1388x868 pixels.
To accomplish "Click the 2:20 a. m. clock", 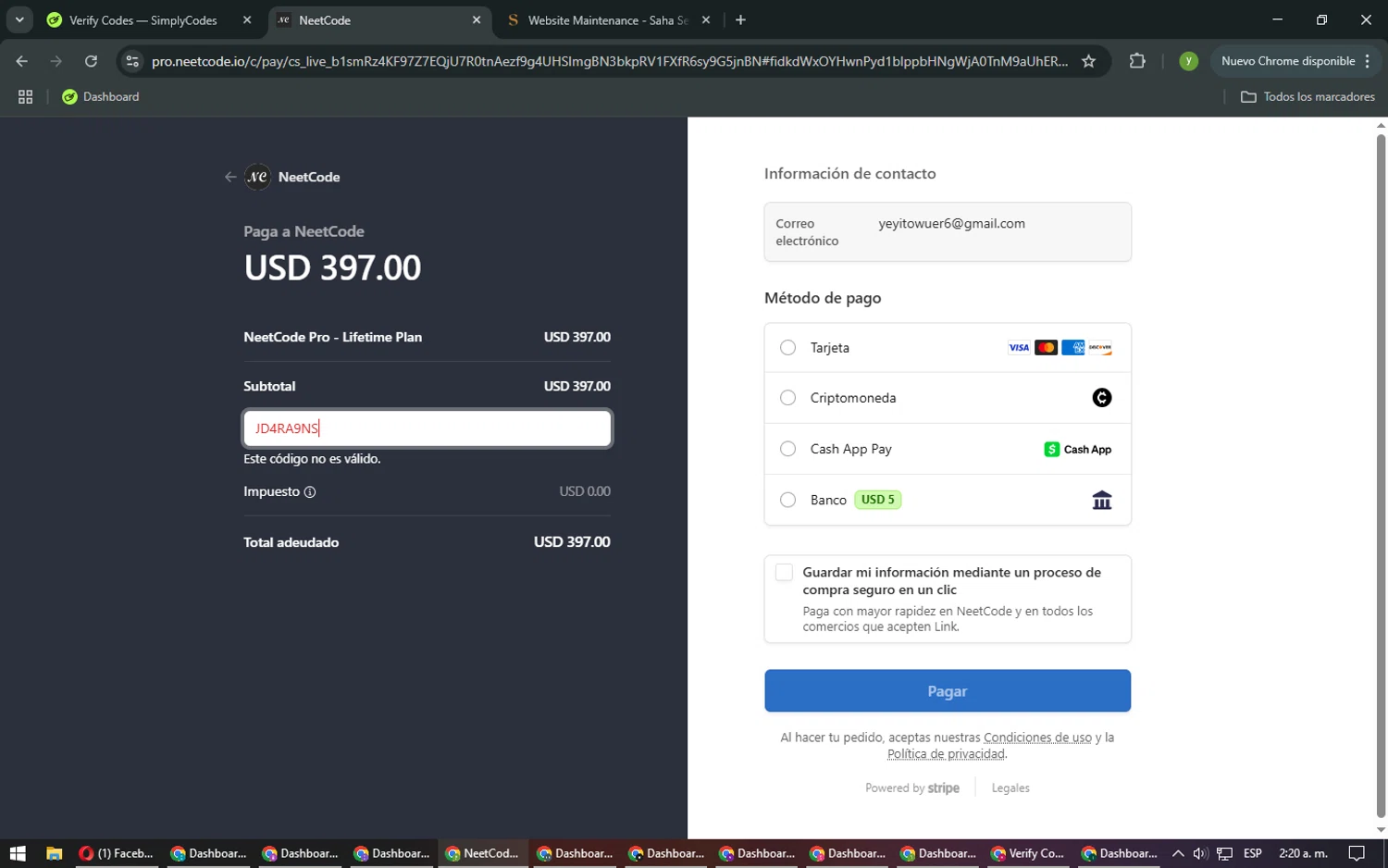I will coord(1303,853).
